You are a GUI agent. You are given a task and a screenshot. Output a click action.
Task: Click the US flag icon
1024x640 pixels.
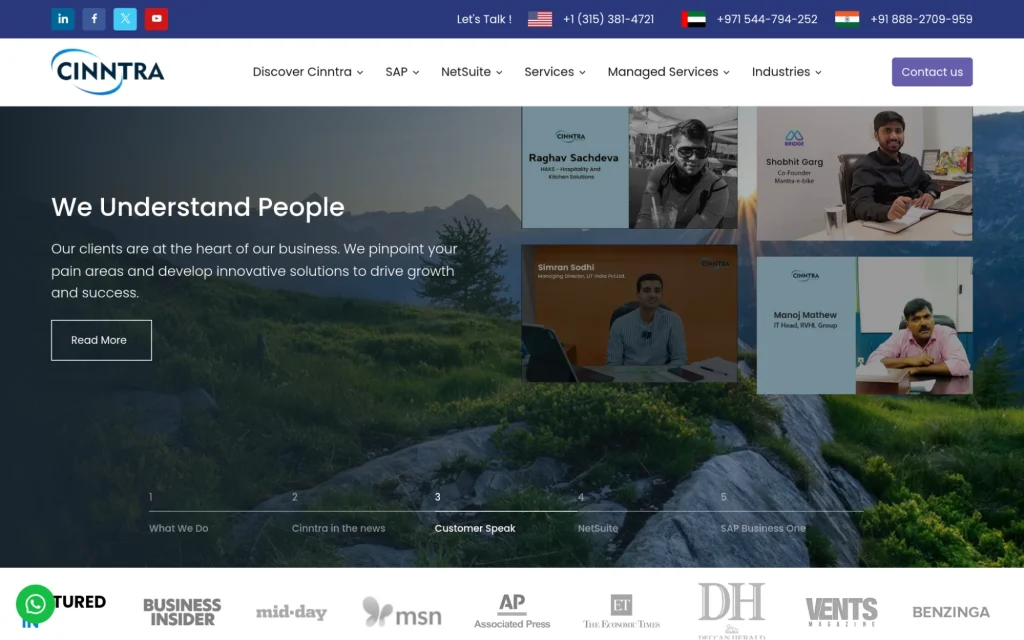(539, 20)
